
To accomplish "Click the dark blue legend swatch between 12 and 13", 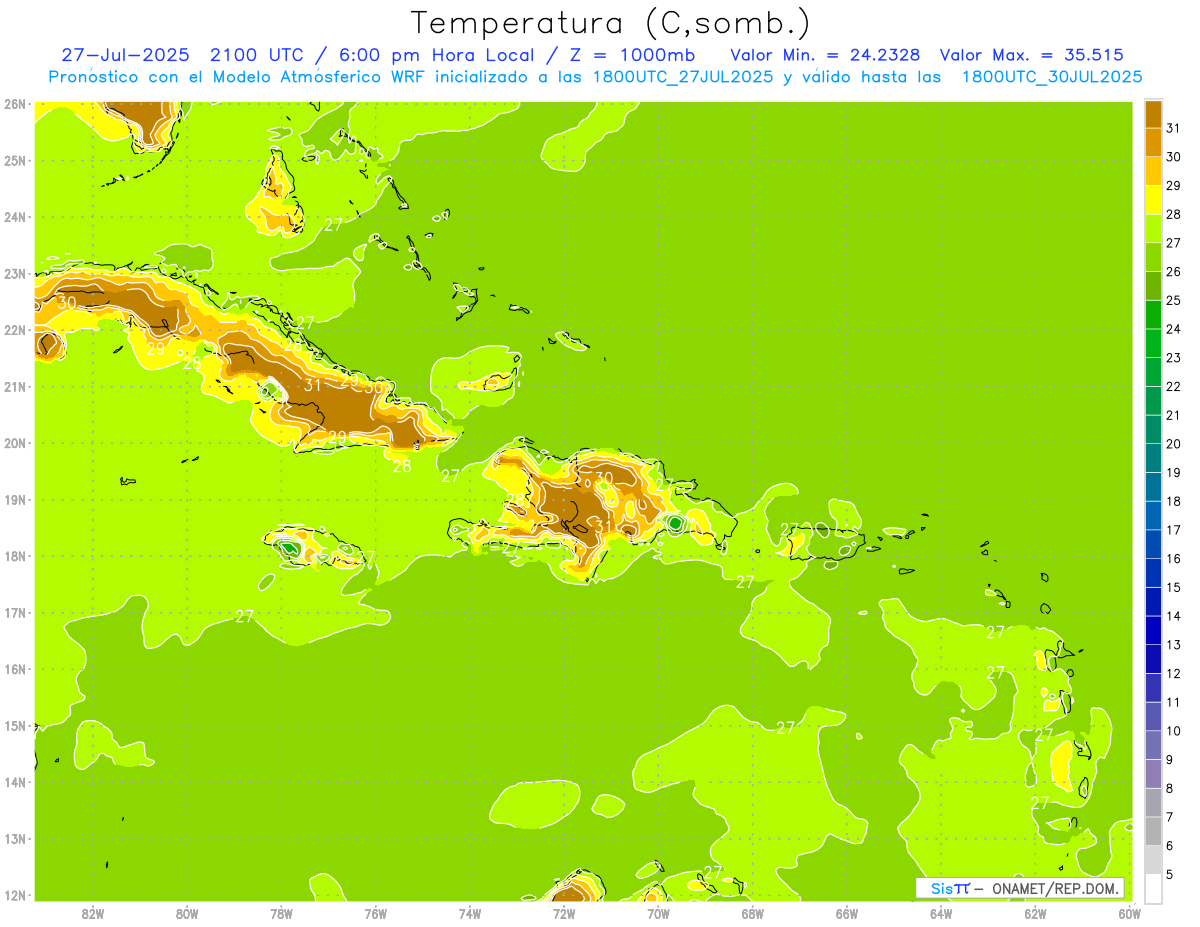I will (1153, 660).
